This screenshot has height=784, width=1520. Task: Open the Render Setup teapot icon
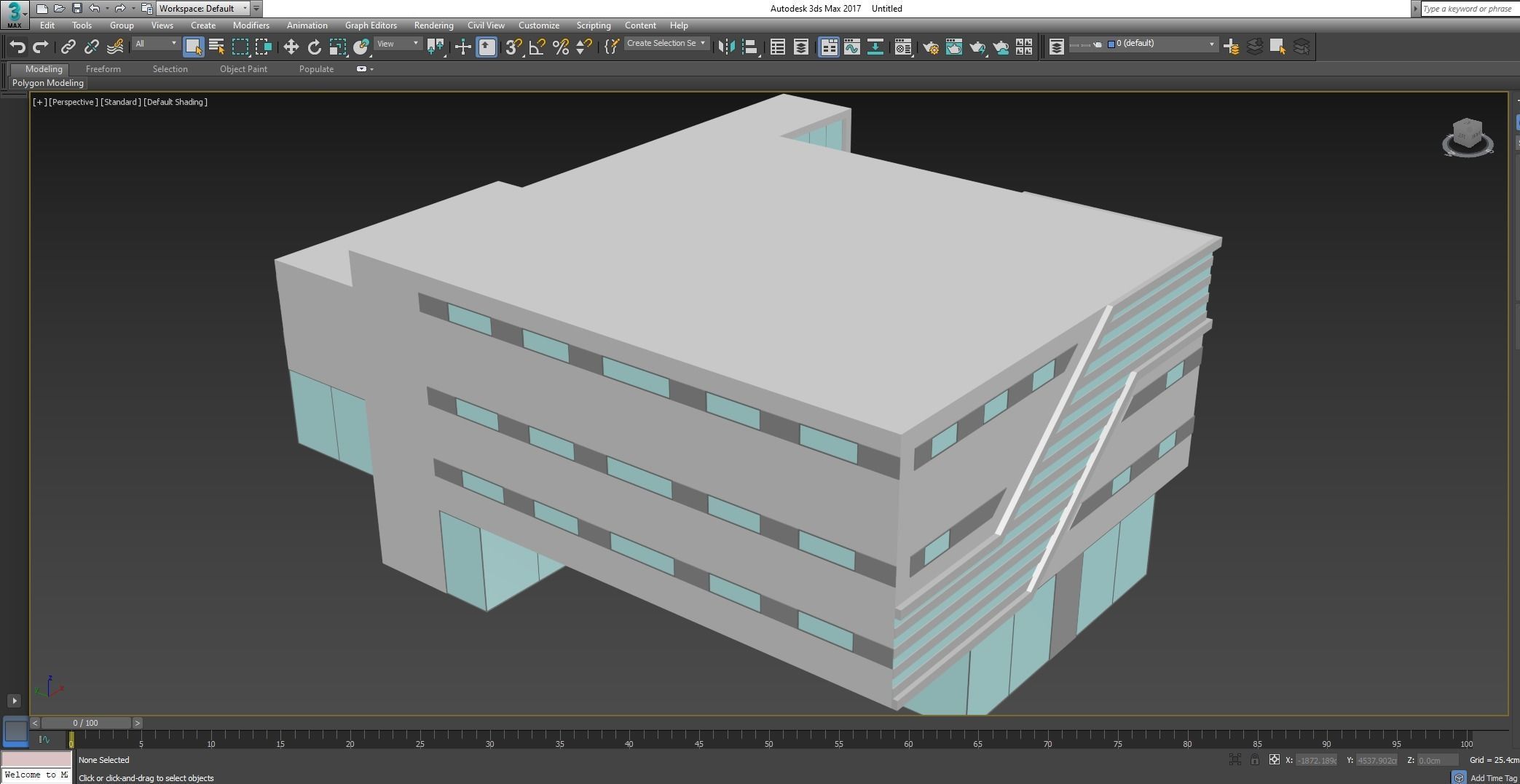click(x=930, y=47)
